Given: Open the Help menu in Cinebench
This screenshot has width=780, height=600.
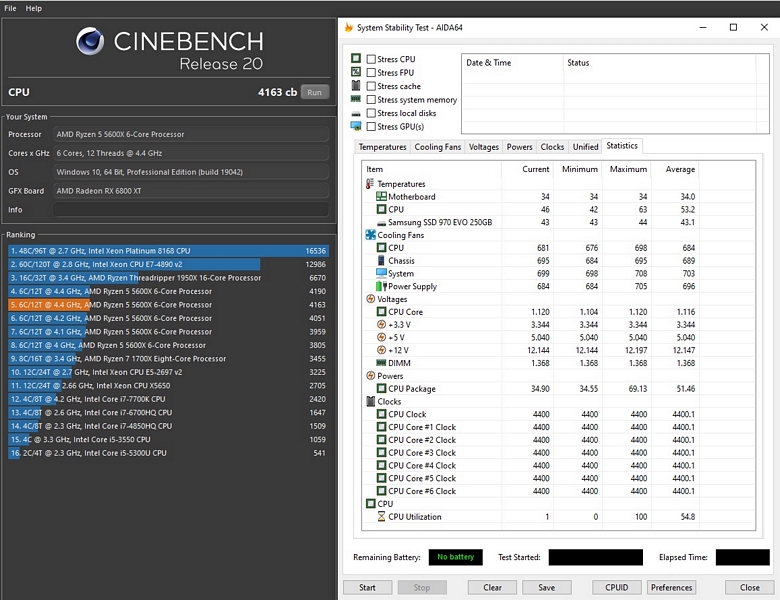Looking at the screenshot, I should [34, 8].
